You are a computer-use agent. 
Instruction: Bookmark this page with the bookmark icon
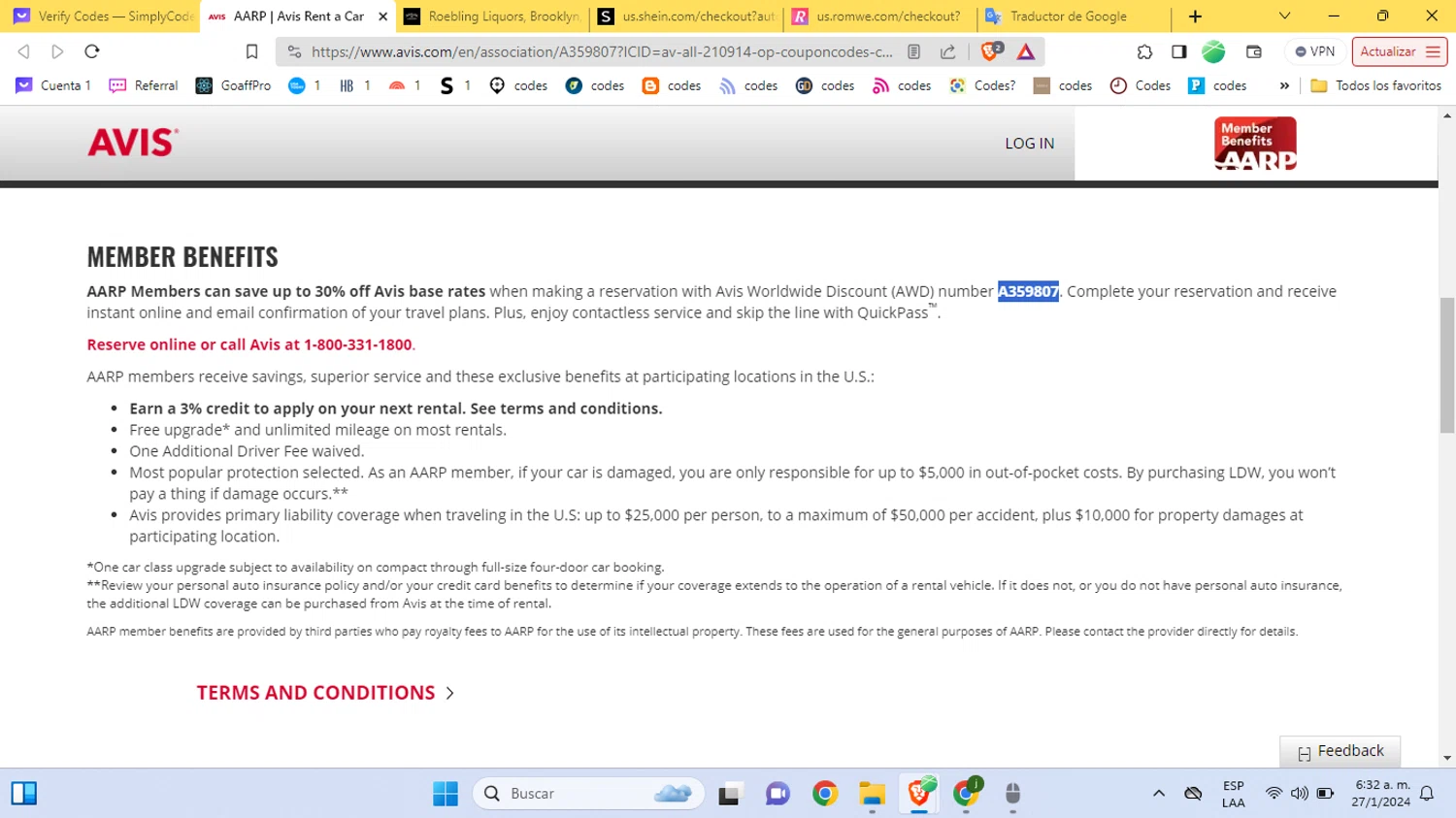click(x=251, y=51)
